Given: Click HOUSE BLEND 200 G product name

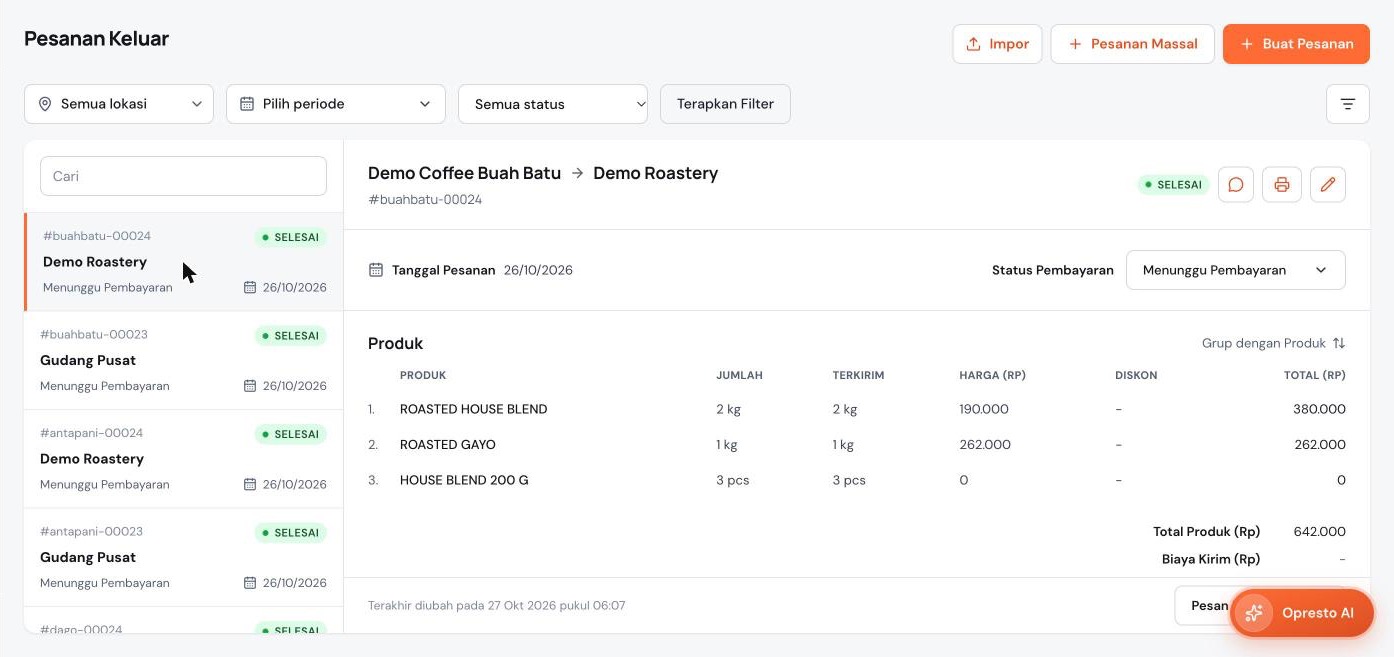Looking at the screenshot, I should 464,480.
